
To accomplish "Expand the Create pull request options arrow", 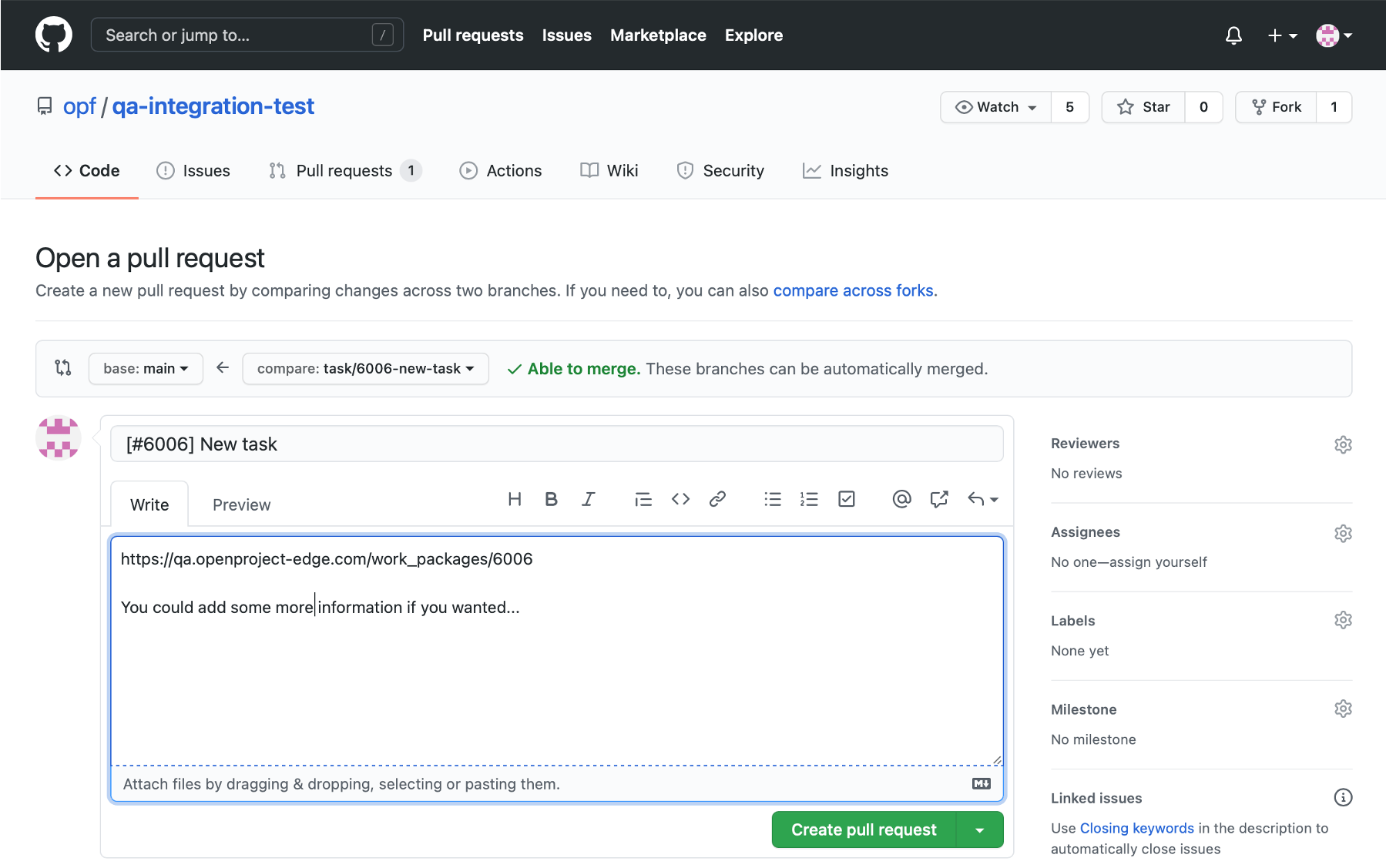I will coord(979,830).
